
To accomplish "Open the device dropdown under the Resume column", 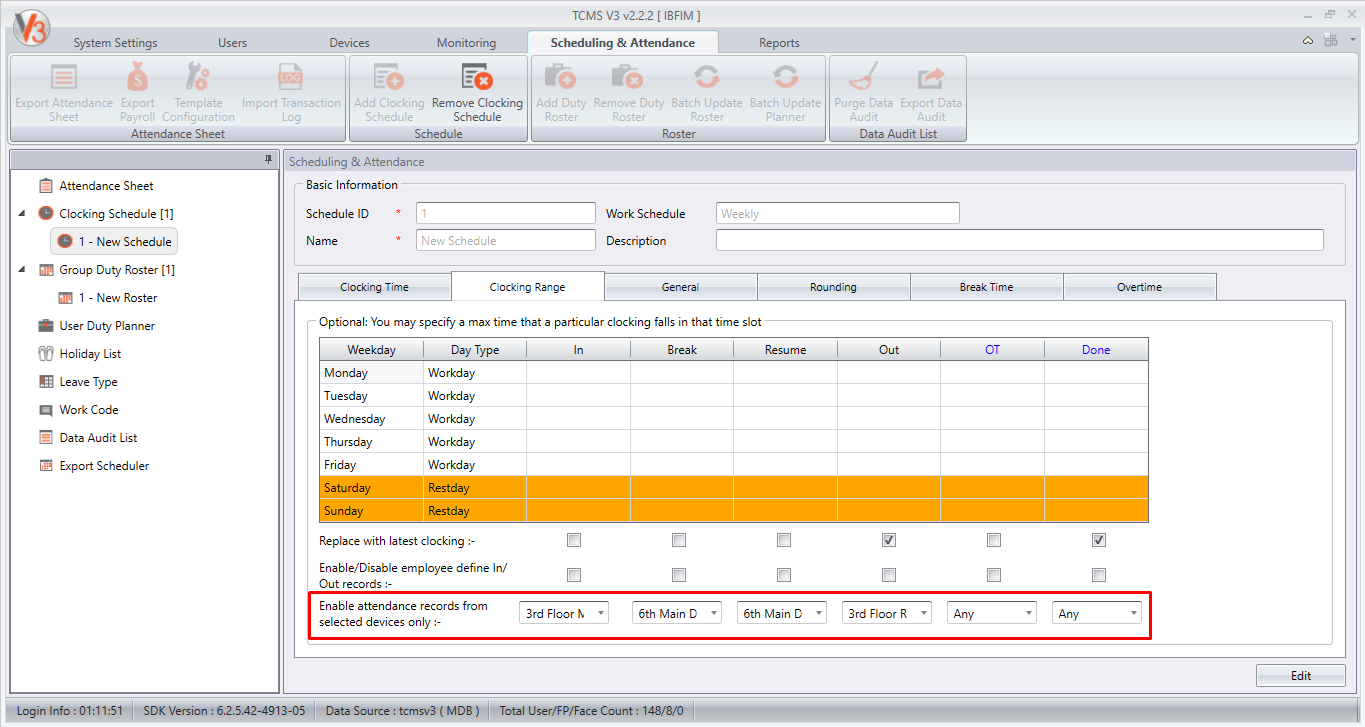I will 782,613.
